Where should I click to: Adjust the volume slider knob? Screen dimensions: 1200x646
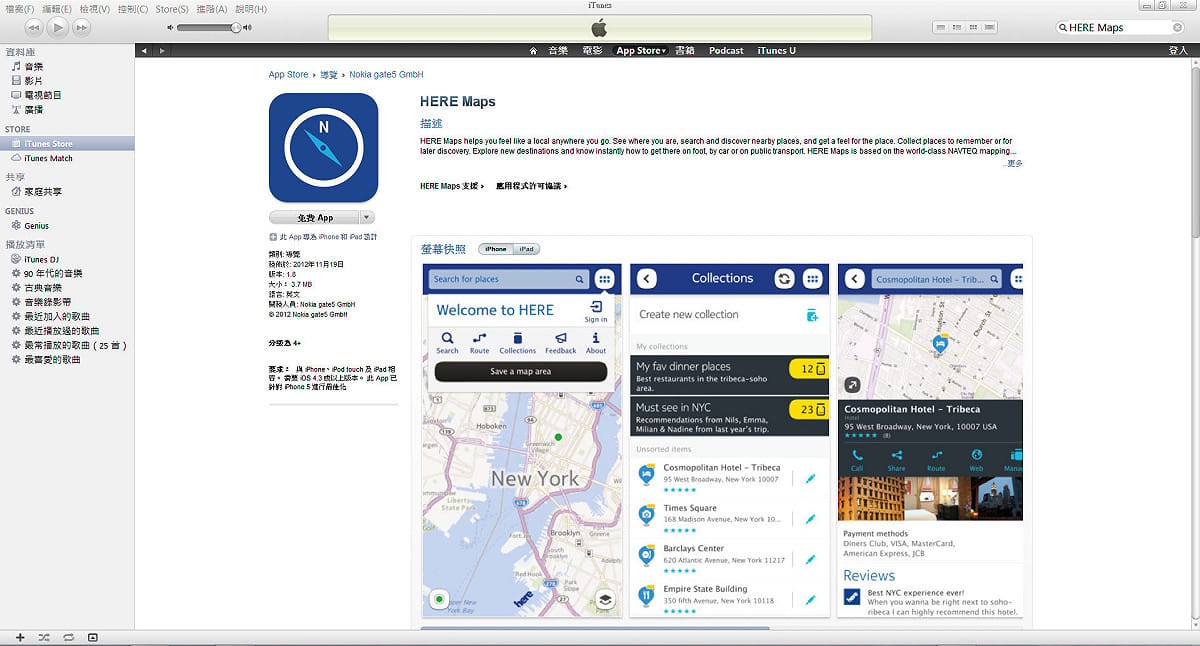235,27
